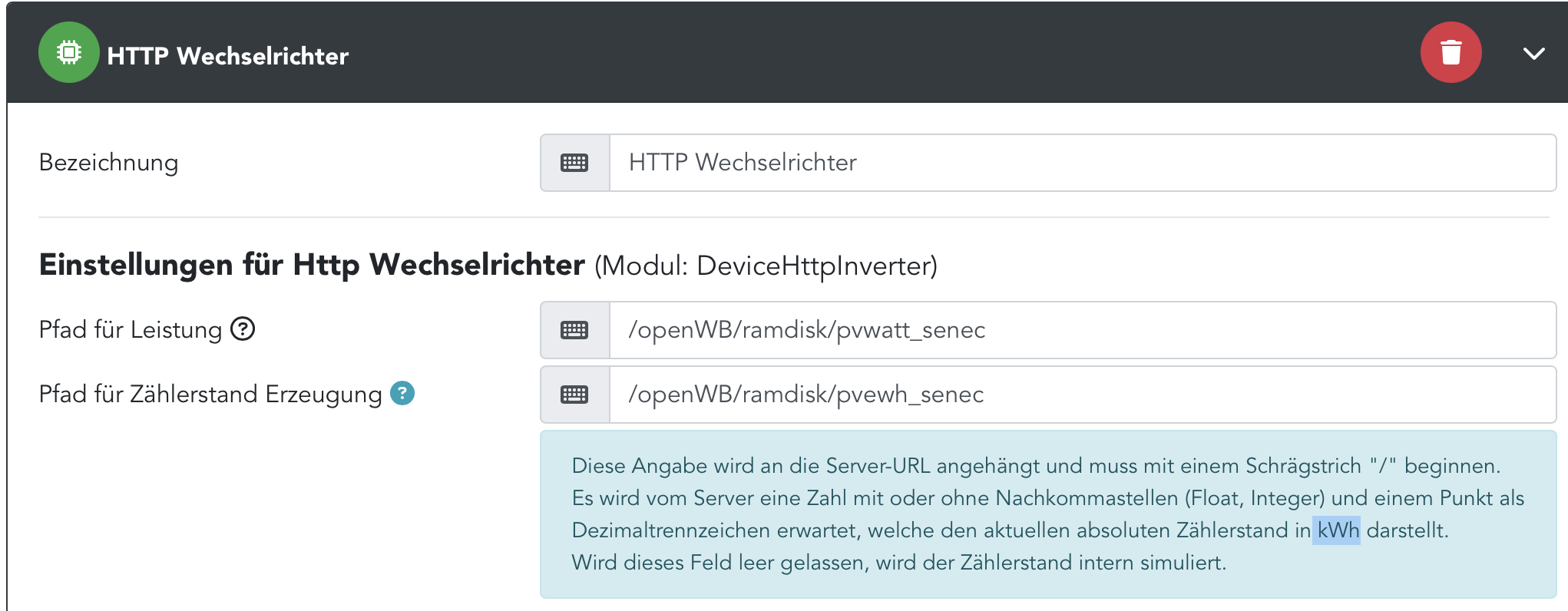Click the Modul: DeviceHttpInverter text
The height and width of the screenshot is (611, 1568).
click(x=766, y=266)
